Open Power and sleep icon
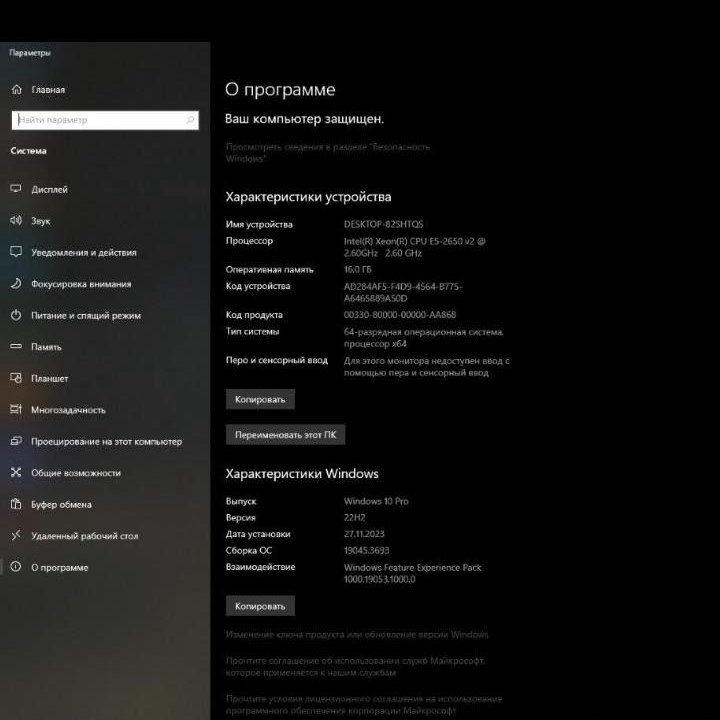Image resolution: width=720 pixels, height=720 pixels. [16, 315]
